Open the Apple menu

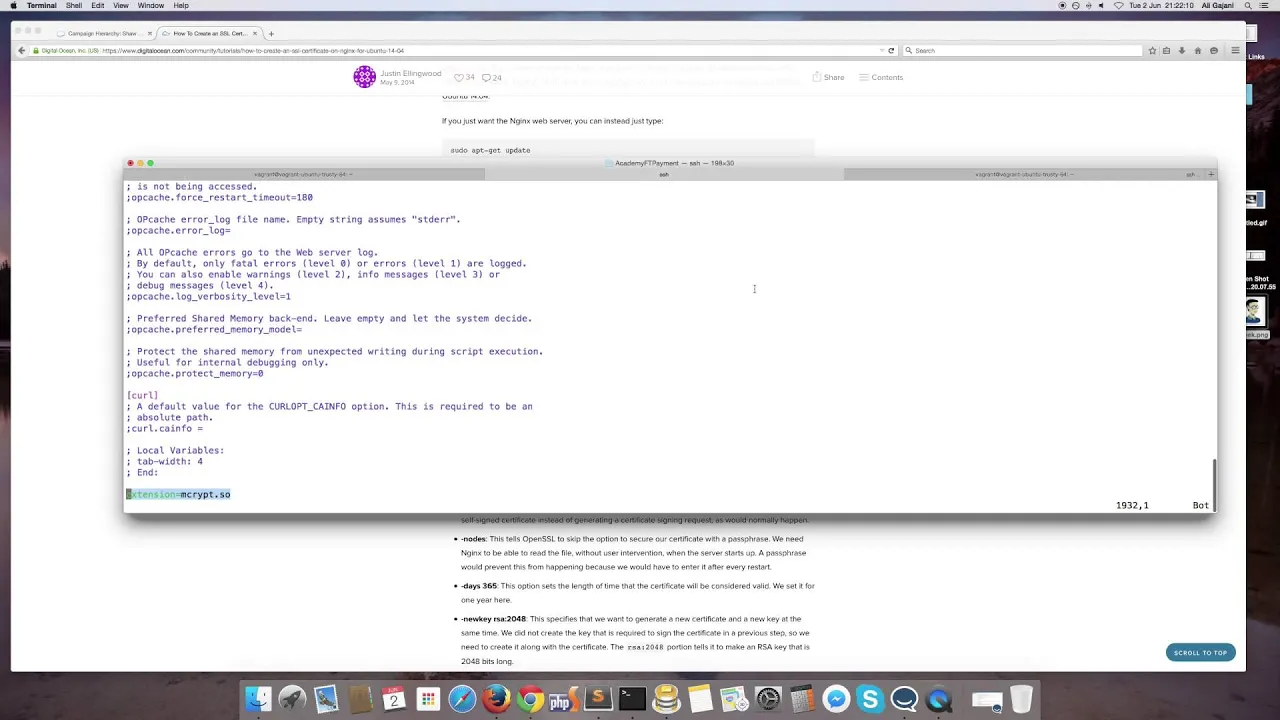click(12, 6)
